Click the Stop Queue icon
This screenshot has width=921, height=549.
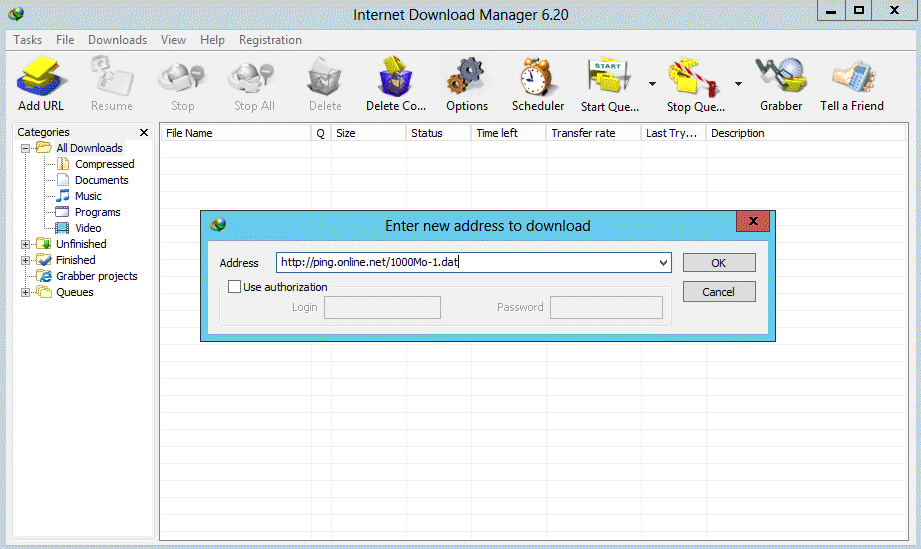(693, 77)
